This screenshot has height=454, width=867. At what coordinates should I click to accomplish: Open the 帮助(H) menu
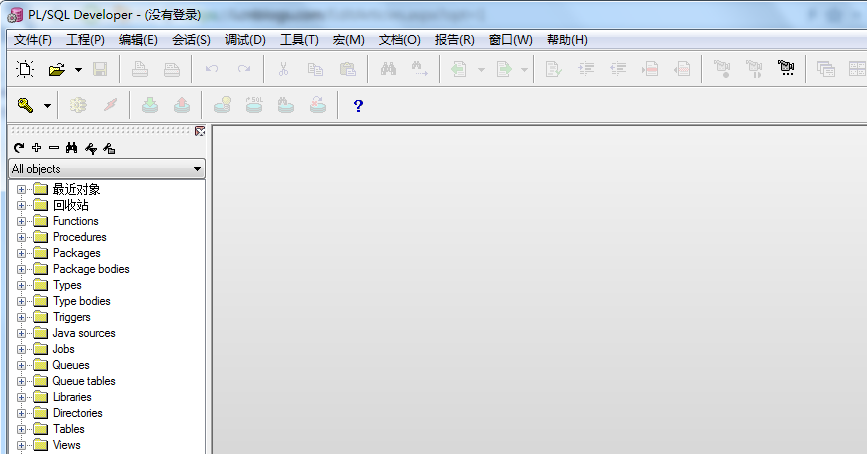point(567,40)
